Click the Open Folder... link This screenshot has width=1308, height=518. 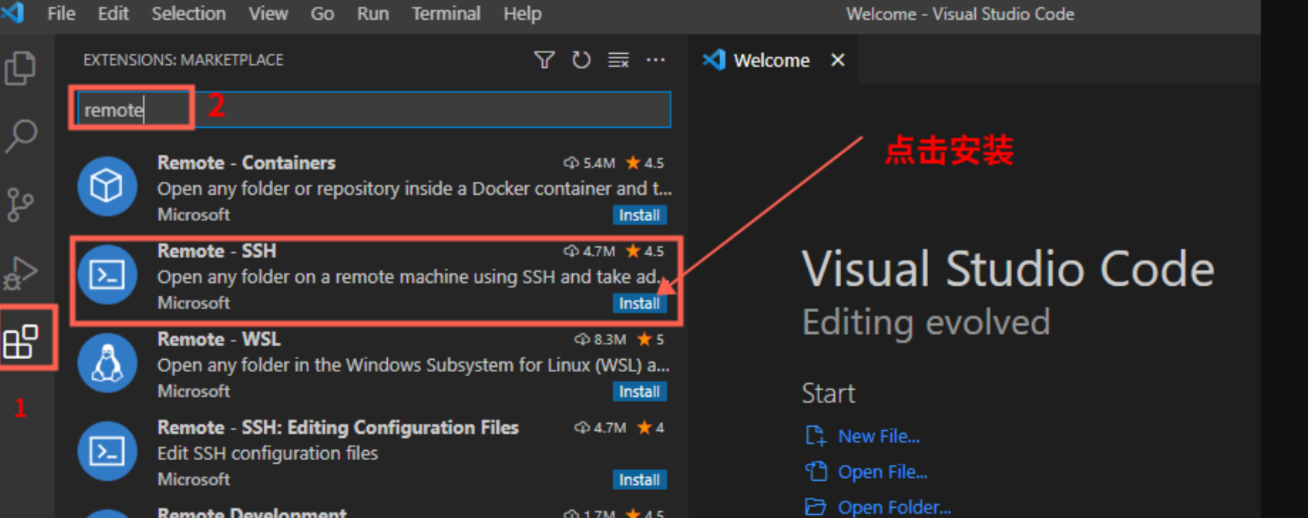click(894, 507)
